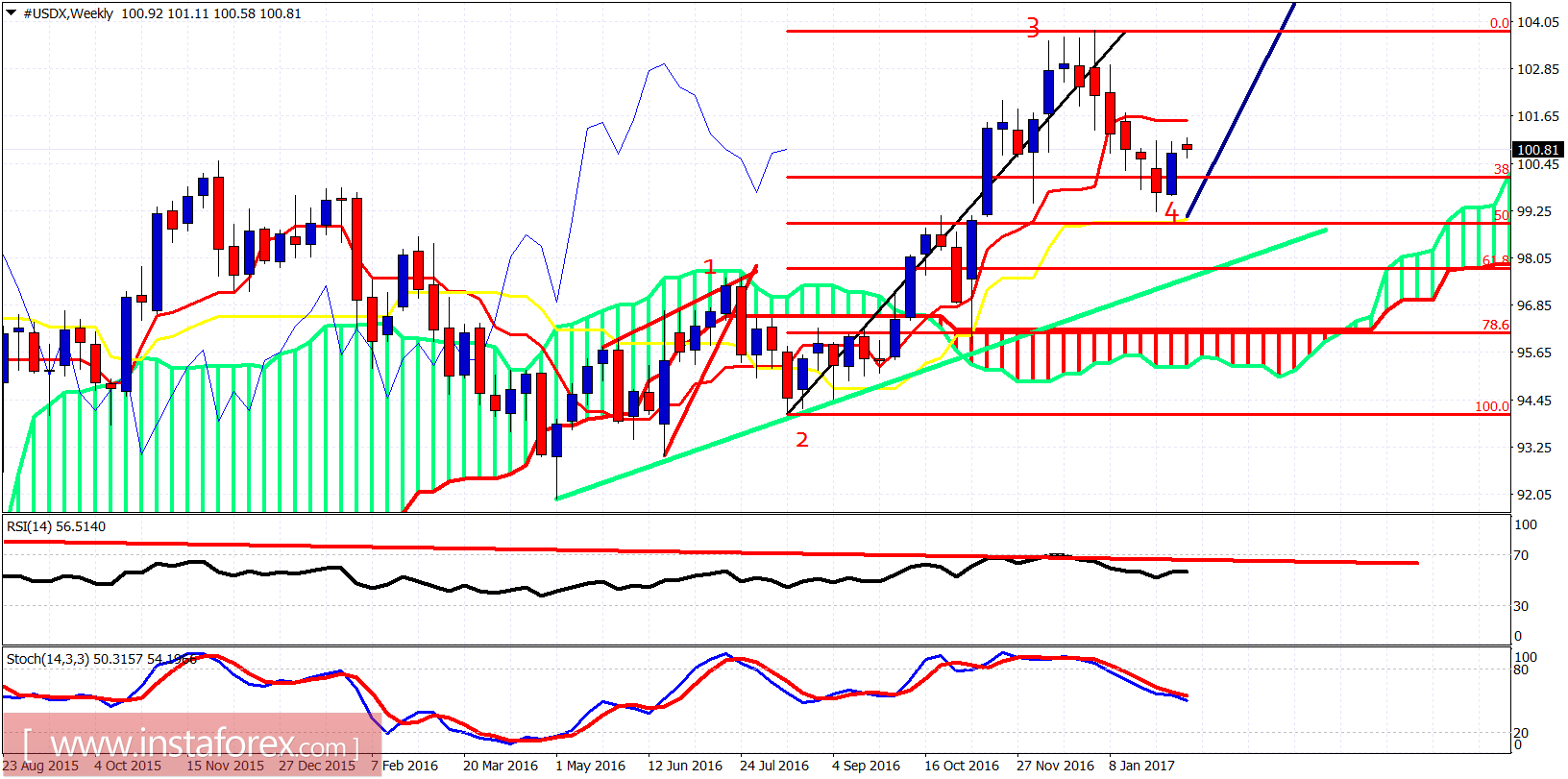Click the RSI scale value 70

[1521, 555]
